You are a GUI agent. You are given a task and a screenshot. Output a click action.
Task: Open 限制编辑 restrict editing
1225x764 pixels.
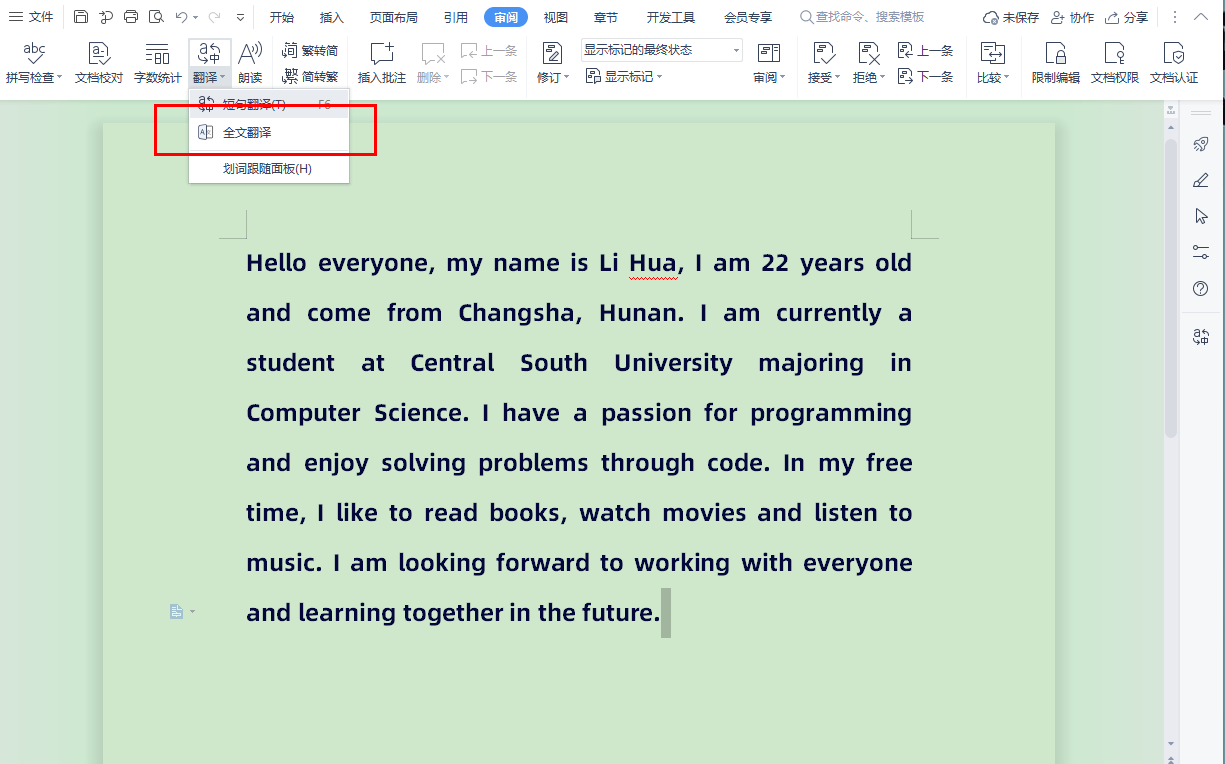(1056, 63)
